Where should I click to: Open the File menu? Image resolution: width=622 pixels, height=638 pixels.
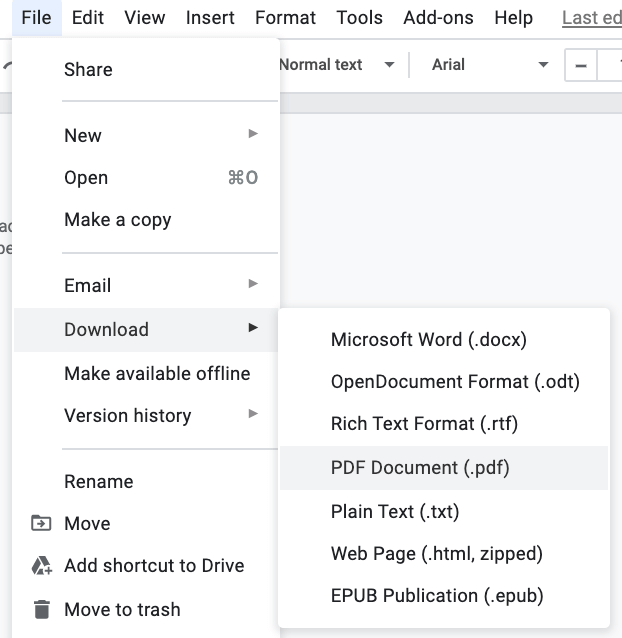(37, 18)
